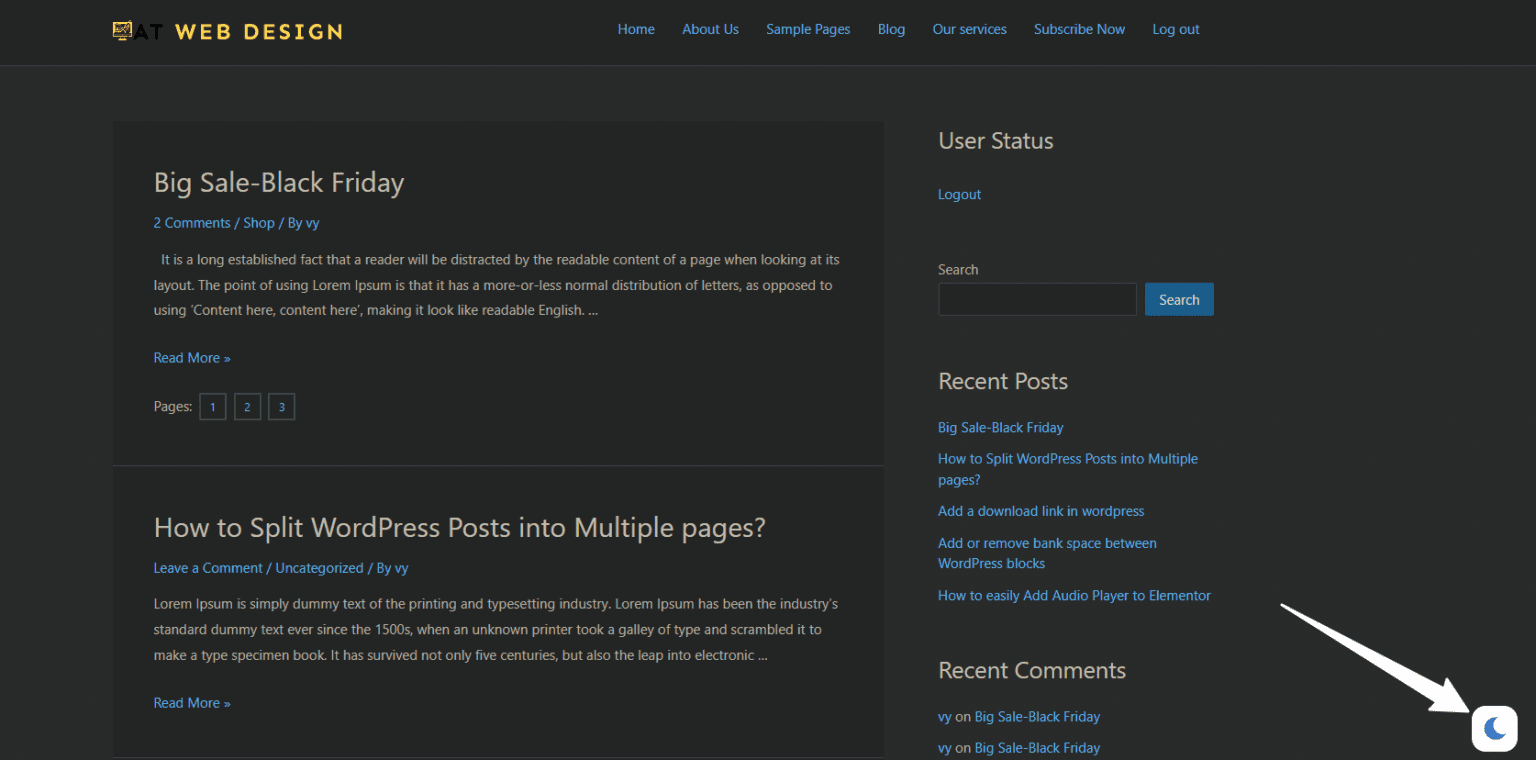Toggle dark mode via the moon icon
1536x760 pixels.
[1494, 728]
